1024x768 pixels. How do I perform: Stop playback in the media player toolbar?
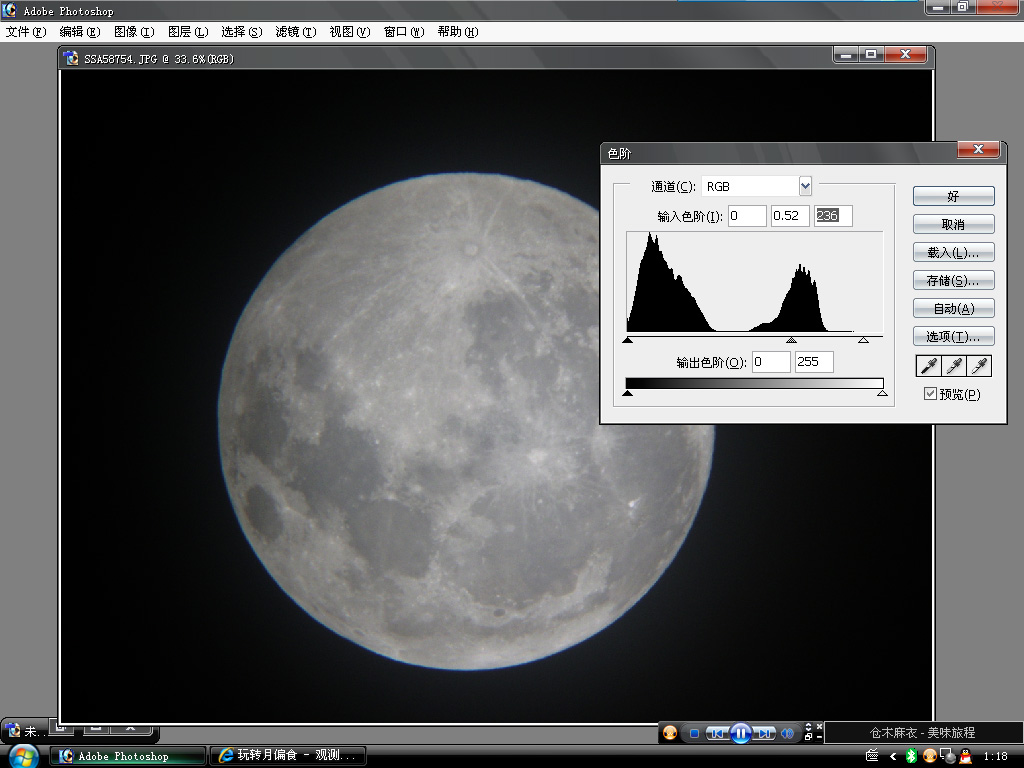(x=694, y=733)
